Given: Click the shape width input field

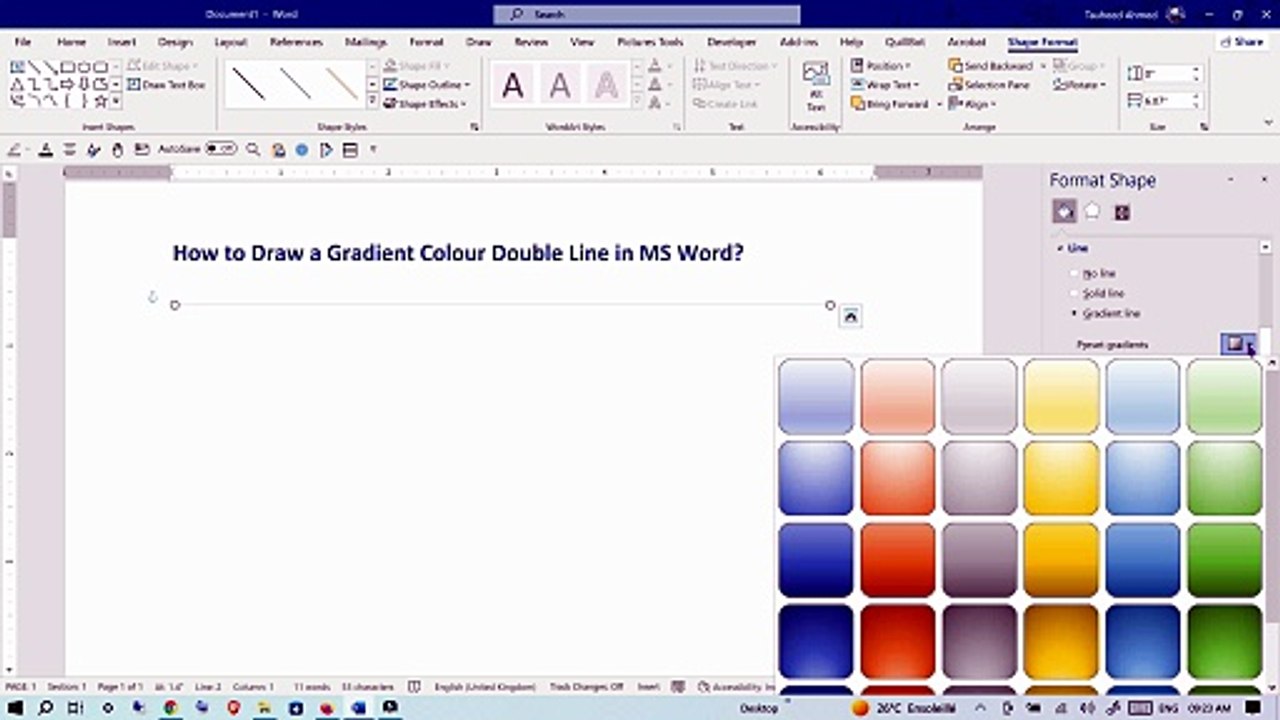Looking at the screenshot, I should [x=1172, y=101].
